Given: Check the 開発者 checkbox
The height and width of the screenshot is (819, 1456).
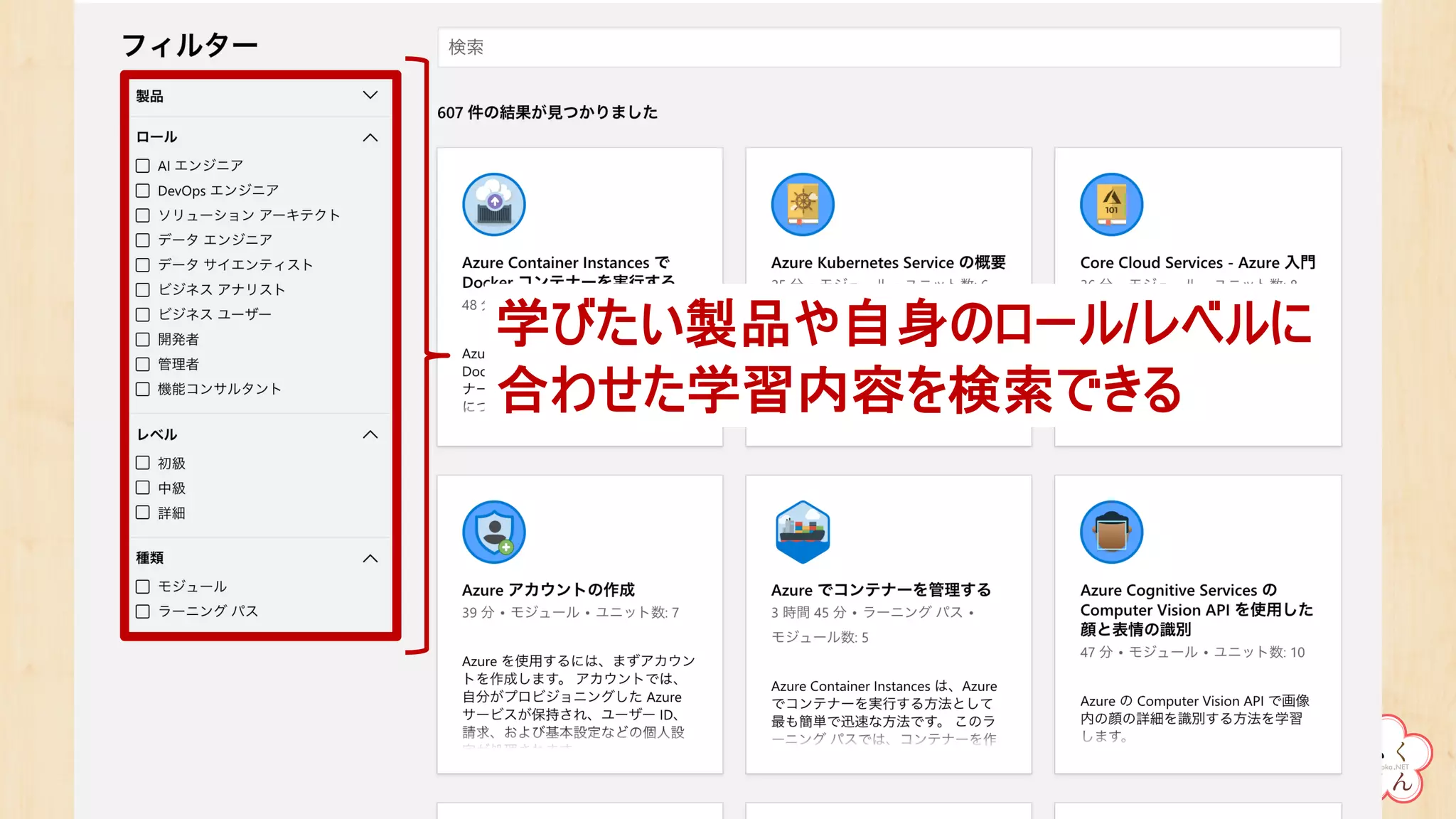Looking at the screenshot, I should click(143, 339).
